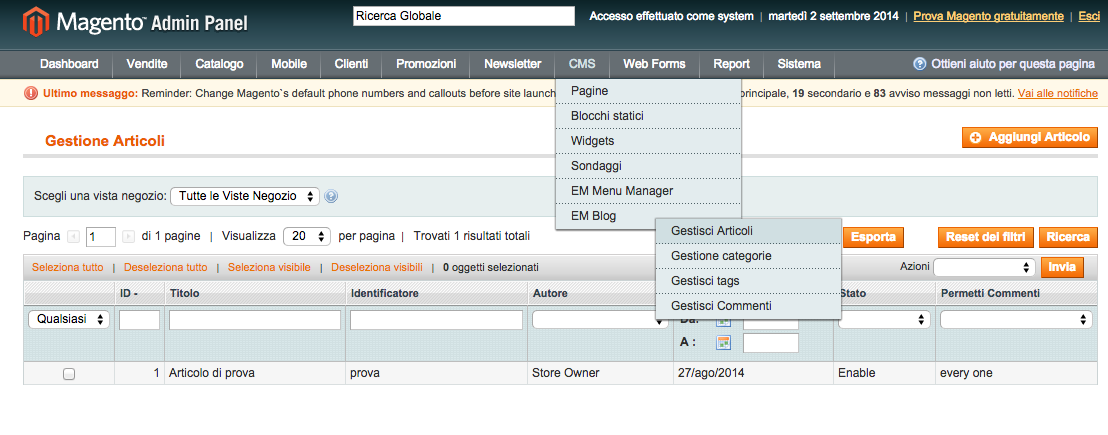This screenshot has height=435, width=1108.
Task: Click the Da date input field
Action: 770,323
